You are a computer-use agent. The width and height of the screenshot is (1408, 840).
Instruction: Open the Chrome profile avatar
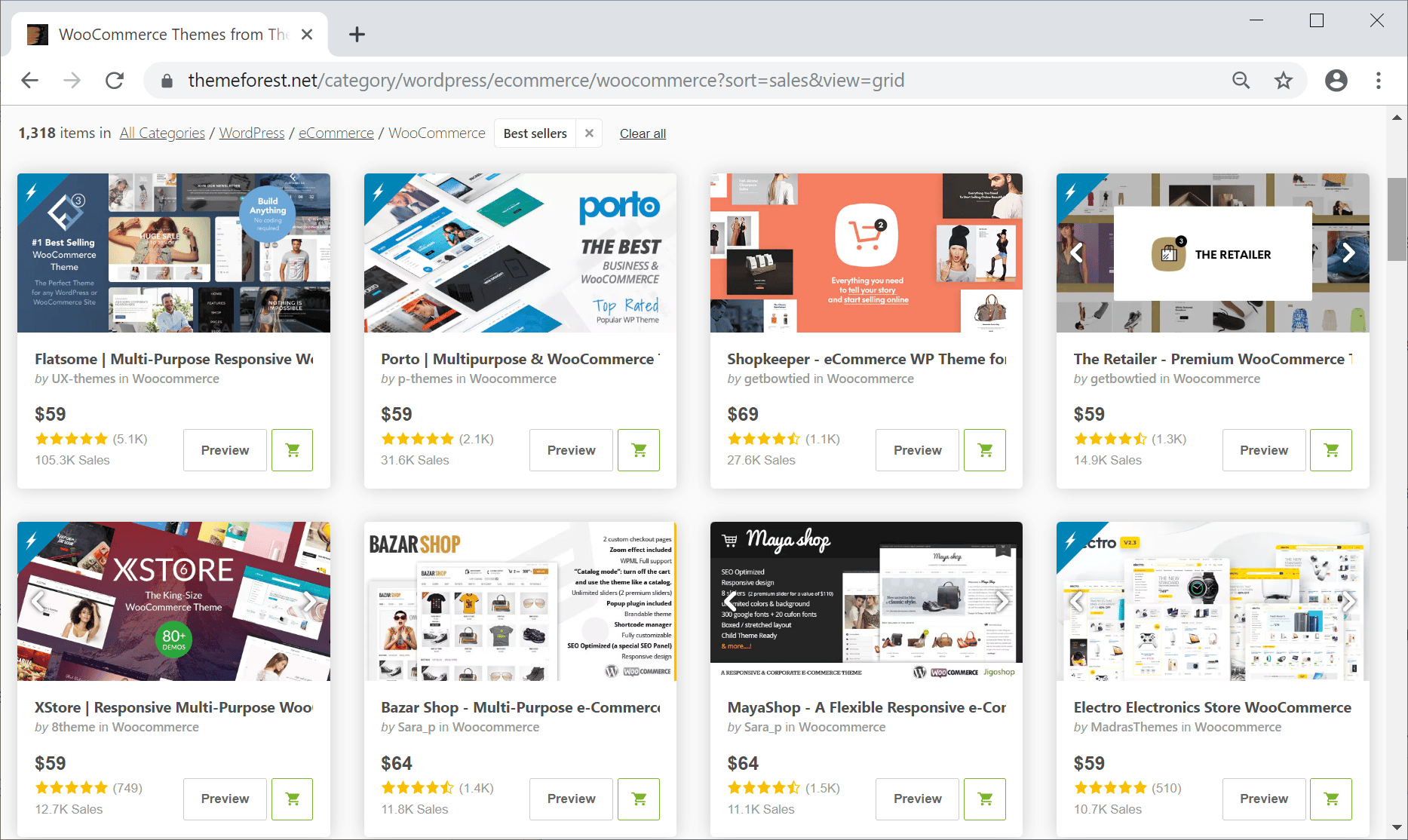click(x=1336, y=80)
